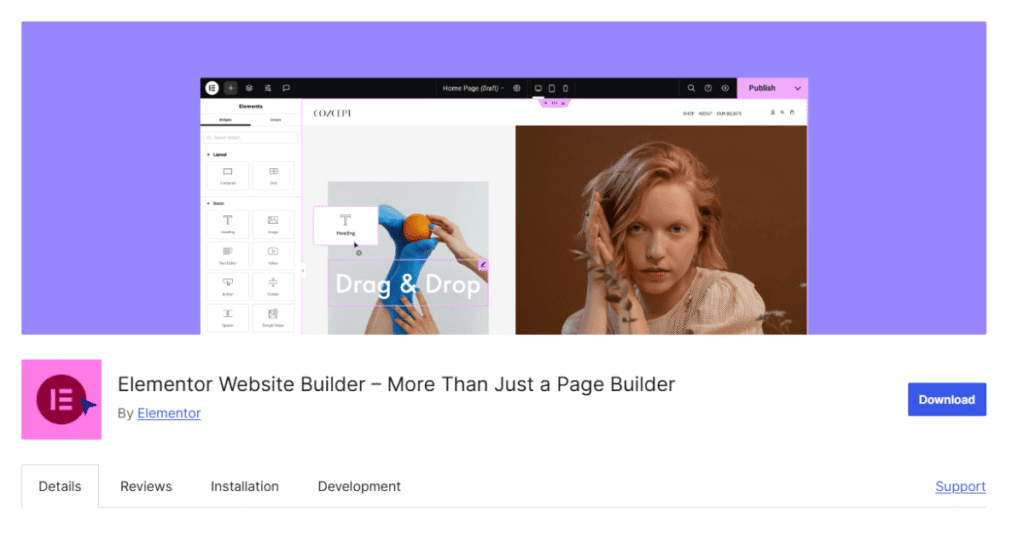Select the Google Maps widget
The image size is (1024, 537).
pos(273,317)
